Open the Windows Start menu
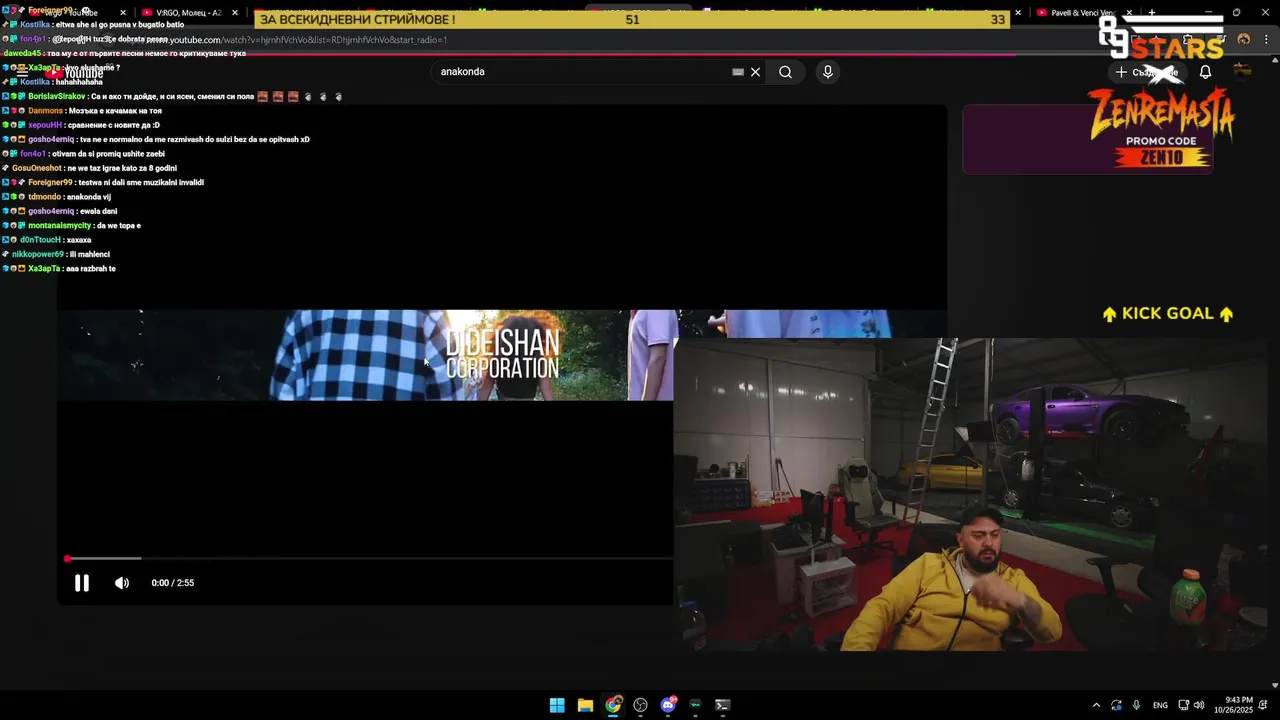The image size is (1280, 720). (x=557, y=705)
